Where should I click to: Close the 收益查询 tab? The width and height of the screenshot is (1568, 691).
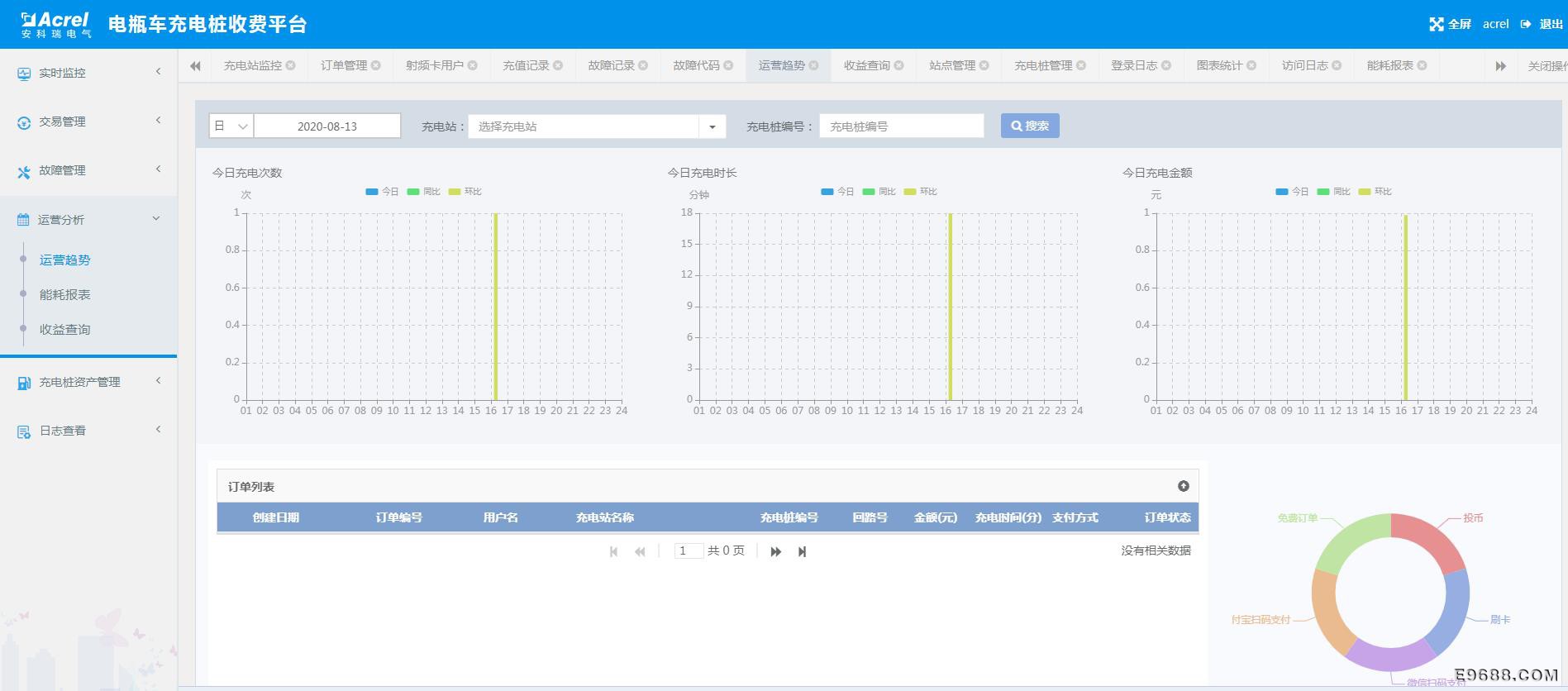pos(898,65)
